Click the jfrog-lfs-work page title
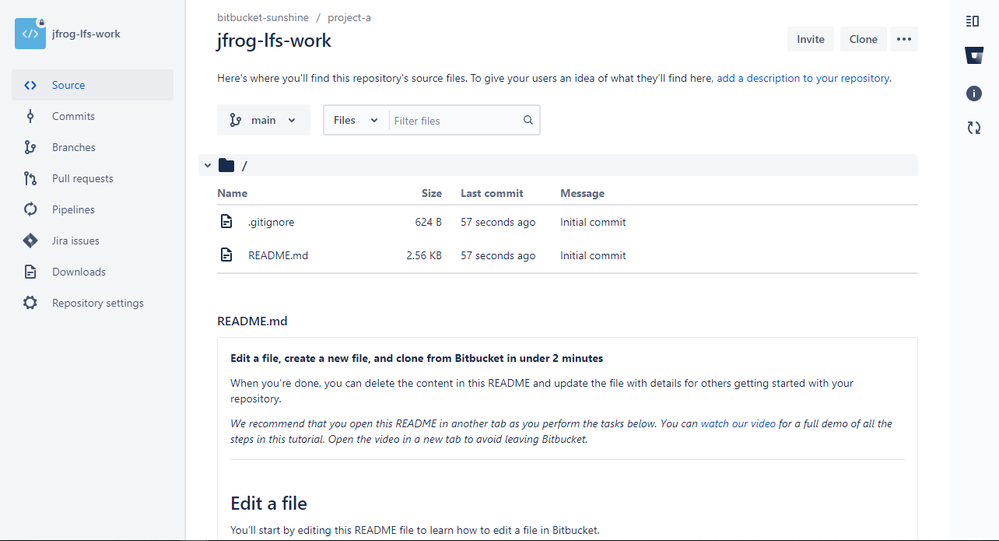This screenshot has height=541, width=999. 274,41
